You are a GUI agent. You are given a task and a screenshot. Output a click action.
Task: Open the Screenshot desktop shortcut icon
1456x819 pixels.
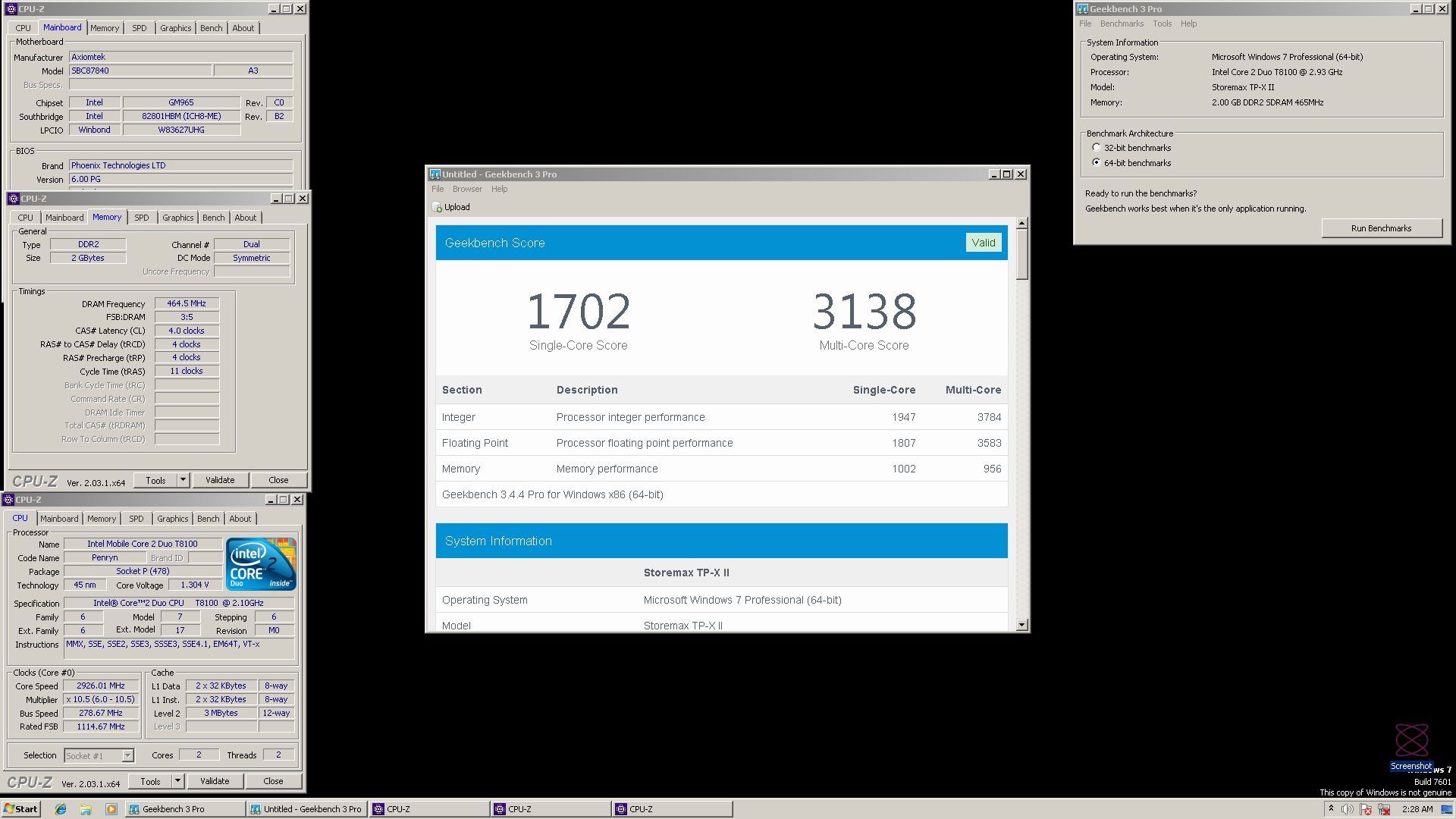click(1412, 747)
